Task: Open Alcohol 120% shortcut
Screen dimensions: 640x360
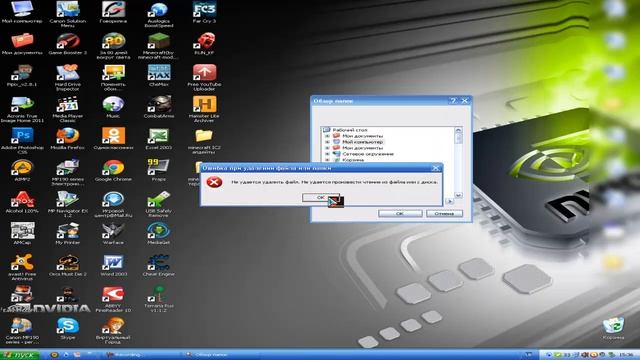Action: (x=22, y=202)
